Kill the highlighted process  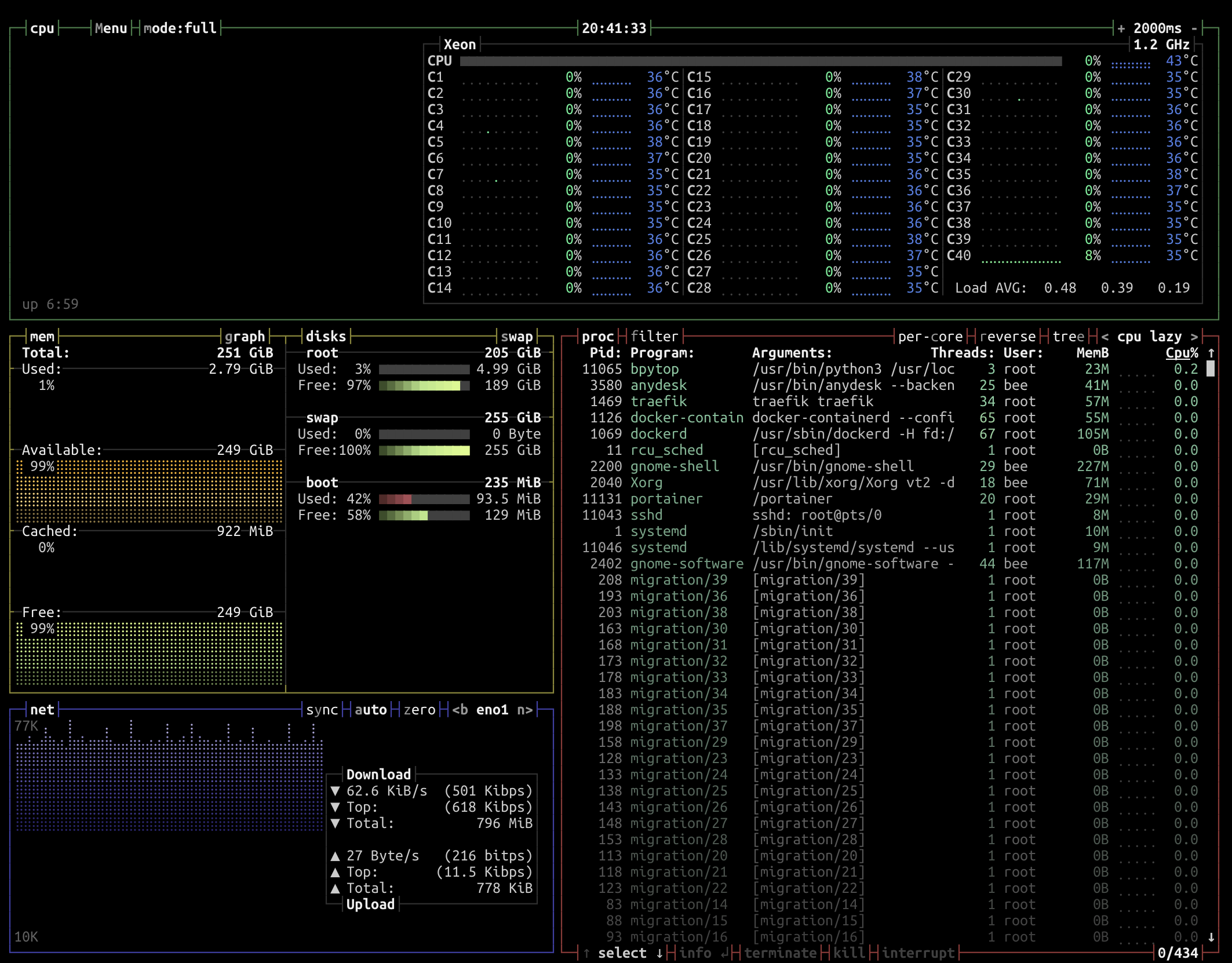(x=848, y=953)
